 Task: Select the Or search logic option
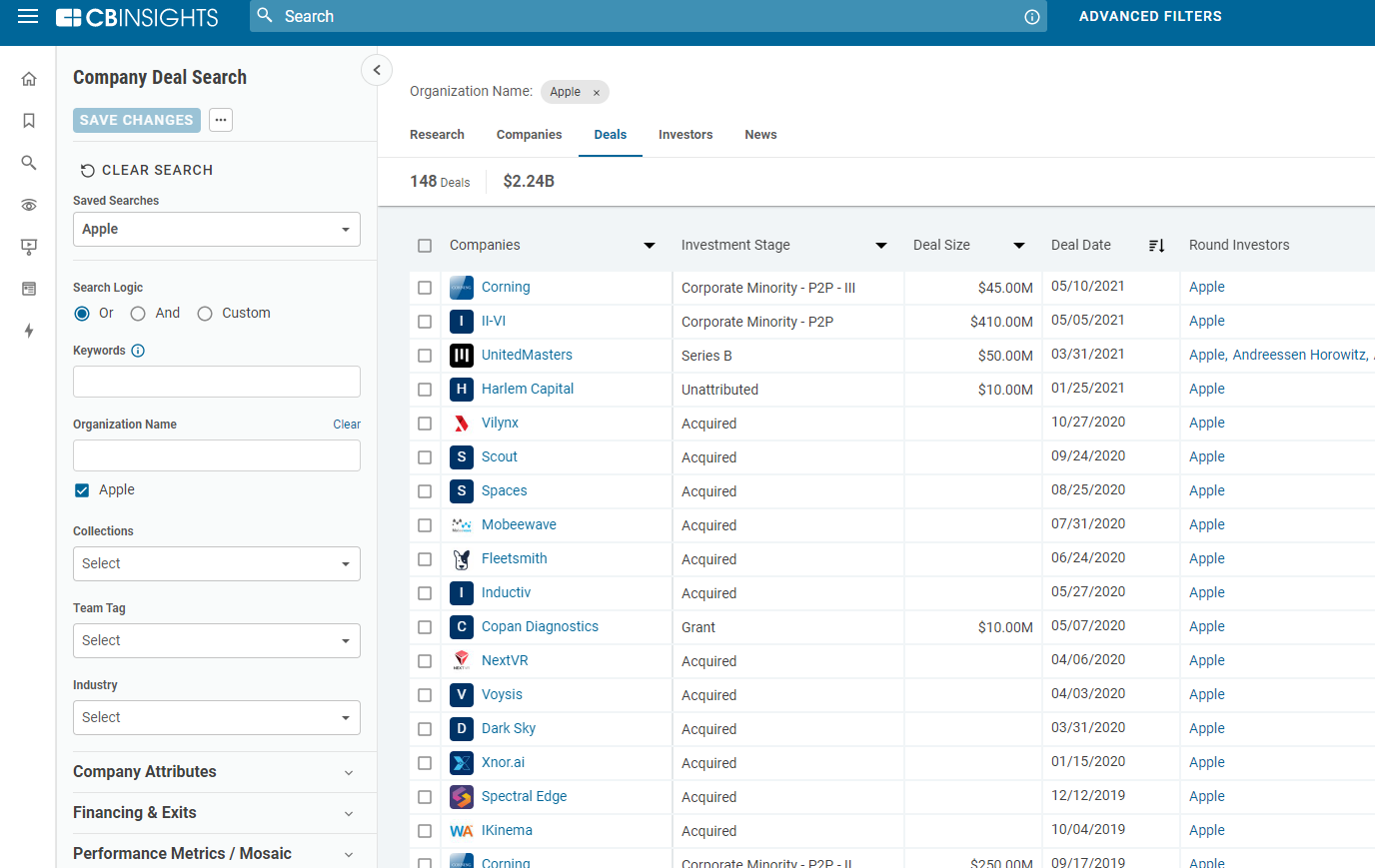pos(82,314)
